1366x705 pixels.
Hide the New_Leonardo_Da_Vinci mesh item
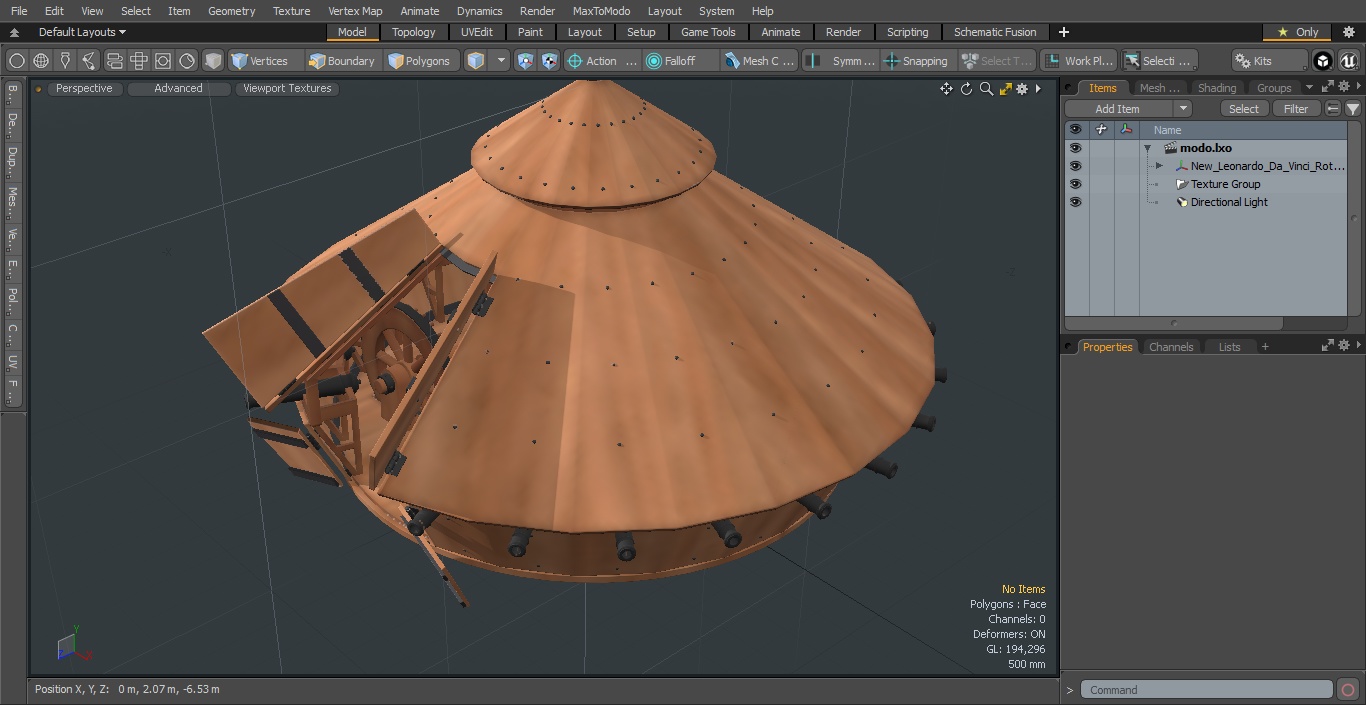point(1075,166)
